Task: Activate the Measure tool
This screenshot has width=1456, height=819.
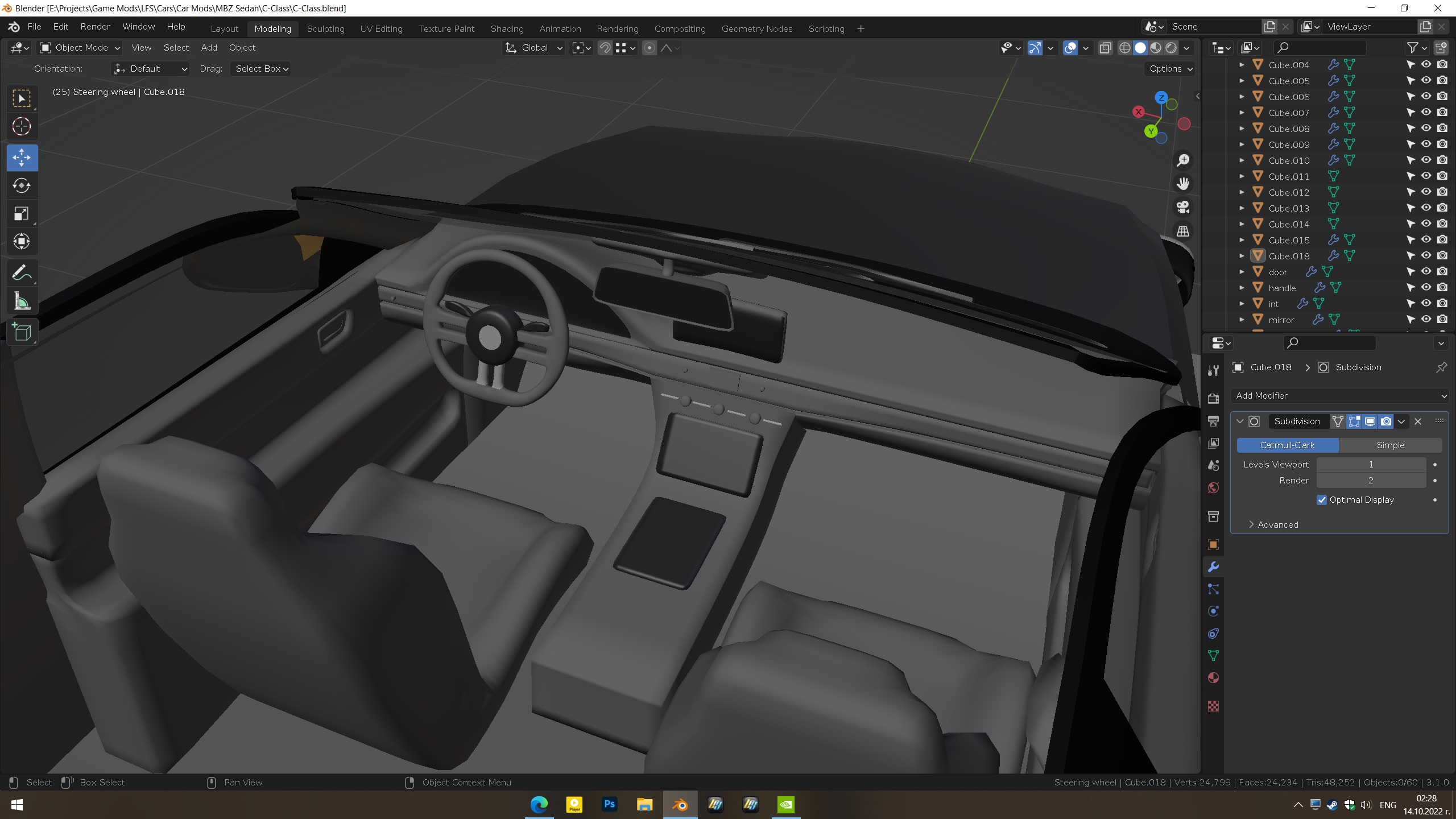Action: pyautogui.click(x=22, y=301)
